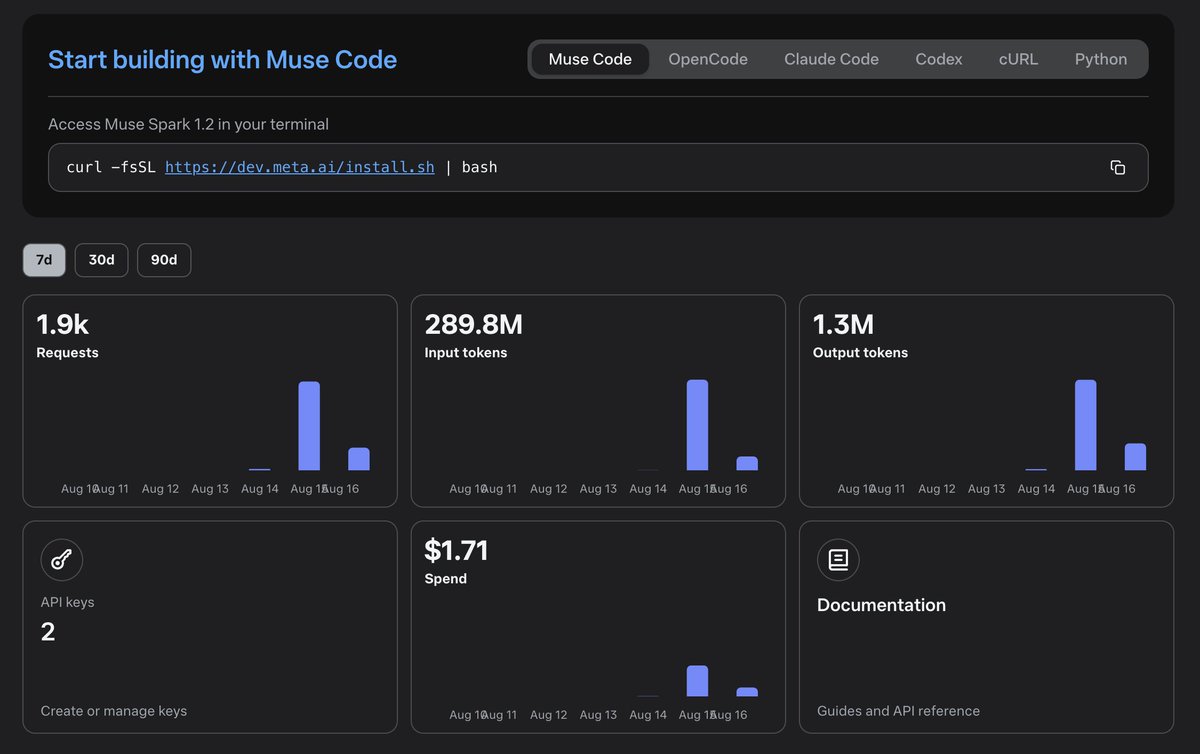Open the dev.meta.ai install.sh link
This screenshot has width=1200, height=754.
[300, 167]
